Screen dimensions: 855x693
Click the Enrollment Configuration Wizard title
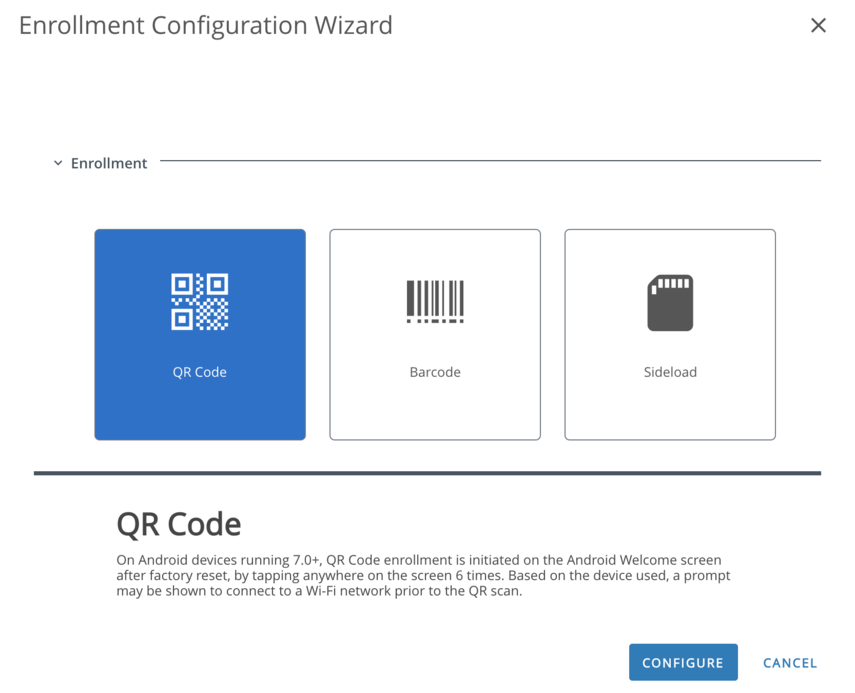tap(205, 26)
